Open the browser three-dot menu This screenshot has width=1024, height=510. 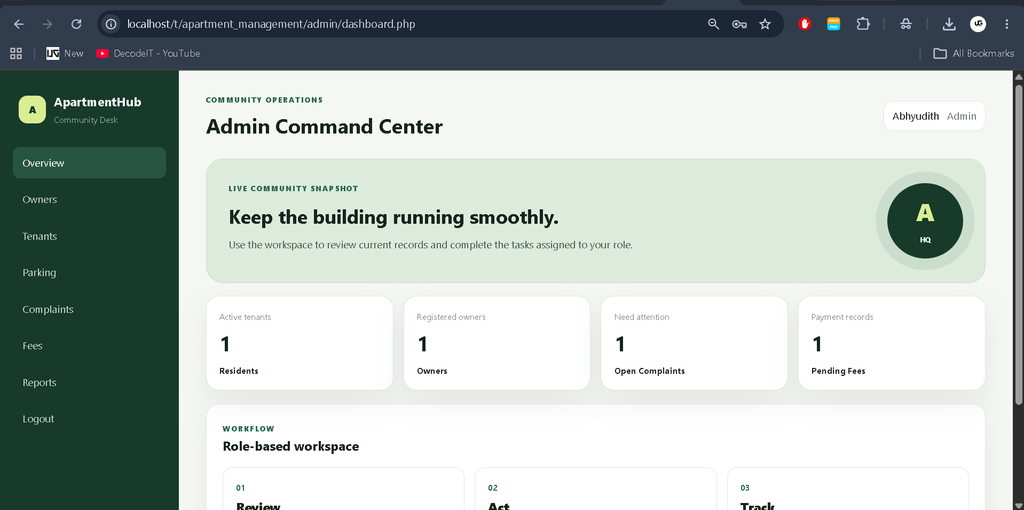(x=1006, y=24)
